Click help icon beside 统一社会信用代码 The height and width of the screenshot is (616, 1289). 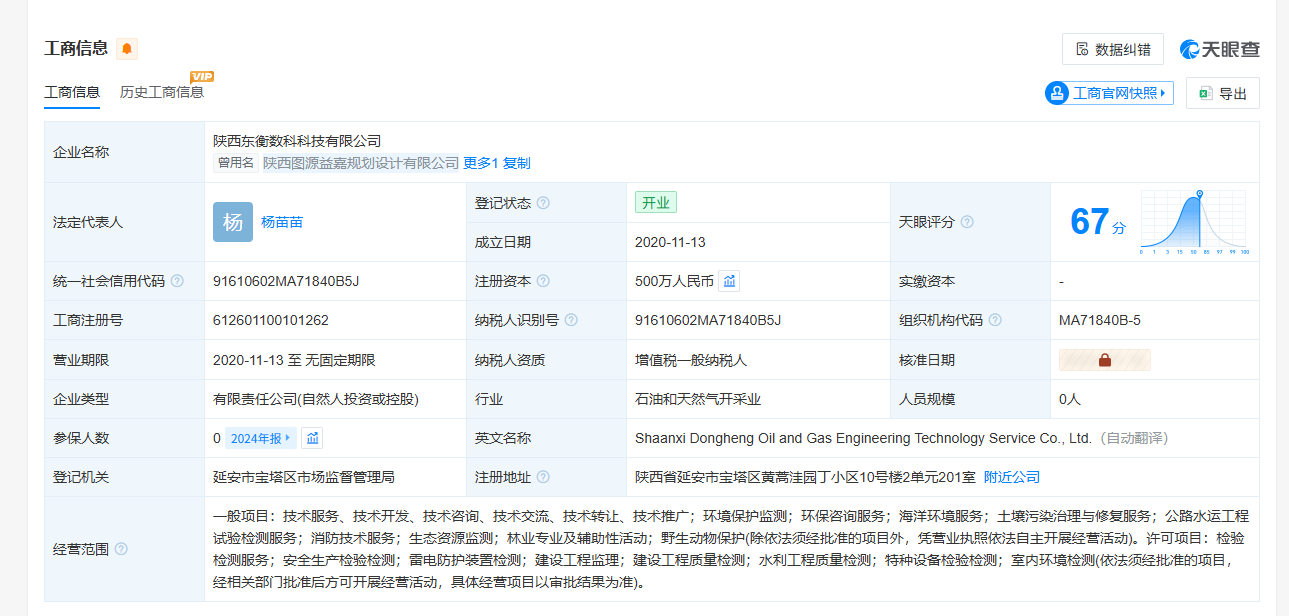[x=177, y=281]
